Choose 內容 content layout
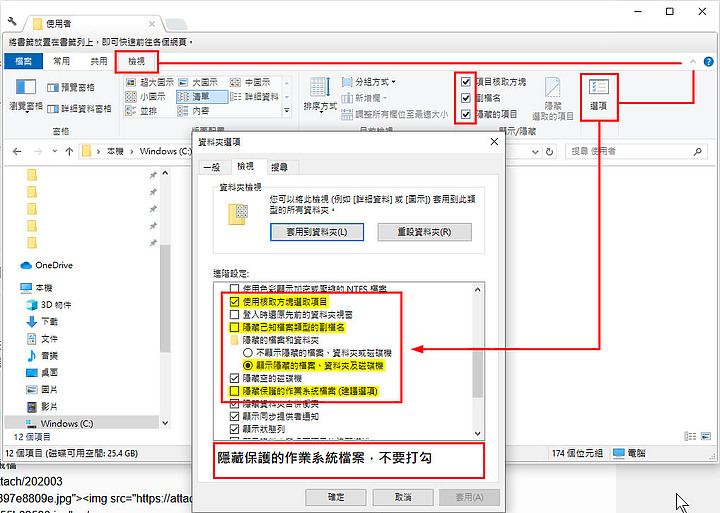 coord(194,111)
